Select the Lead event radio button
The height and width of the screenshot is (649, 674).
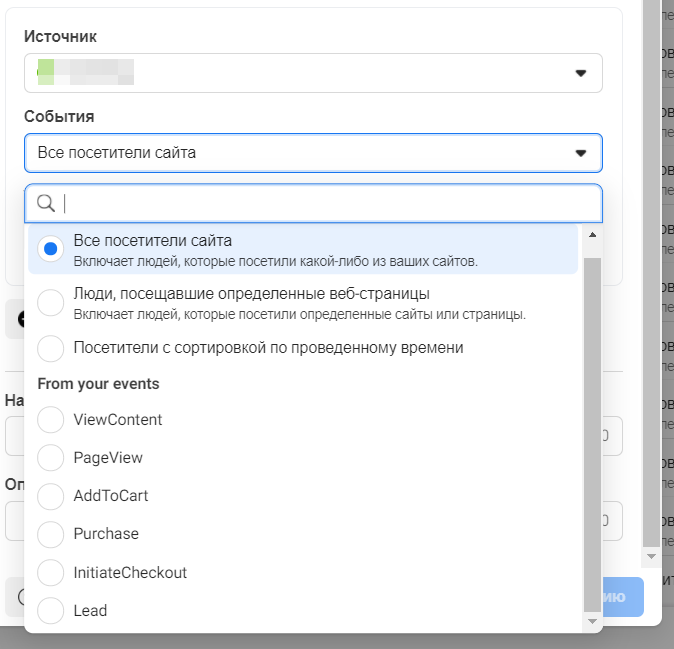coord(51,611)
